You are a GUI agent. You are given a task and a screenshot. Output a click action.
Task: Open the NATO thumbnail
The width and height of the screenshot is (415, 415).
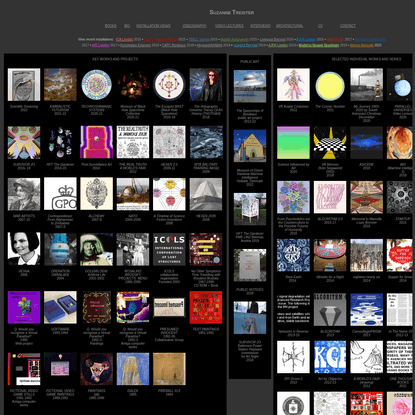coord(133,194)
